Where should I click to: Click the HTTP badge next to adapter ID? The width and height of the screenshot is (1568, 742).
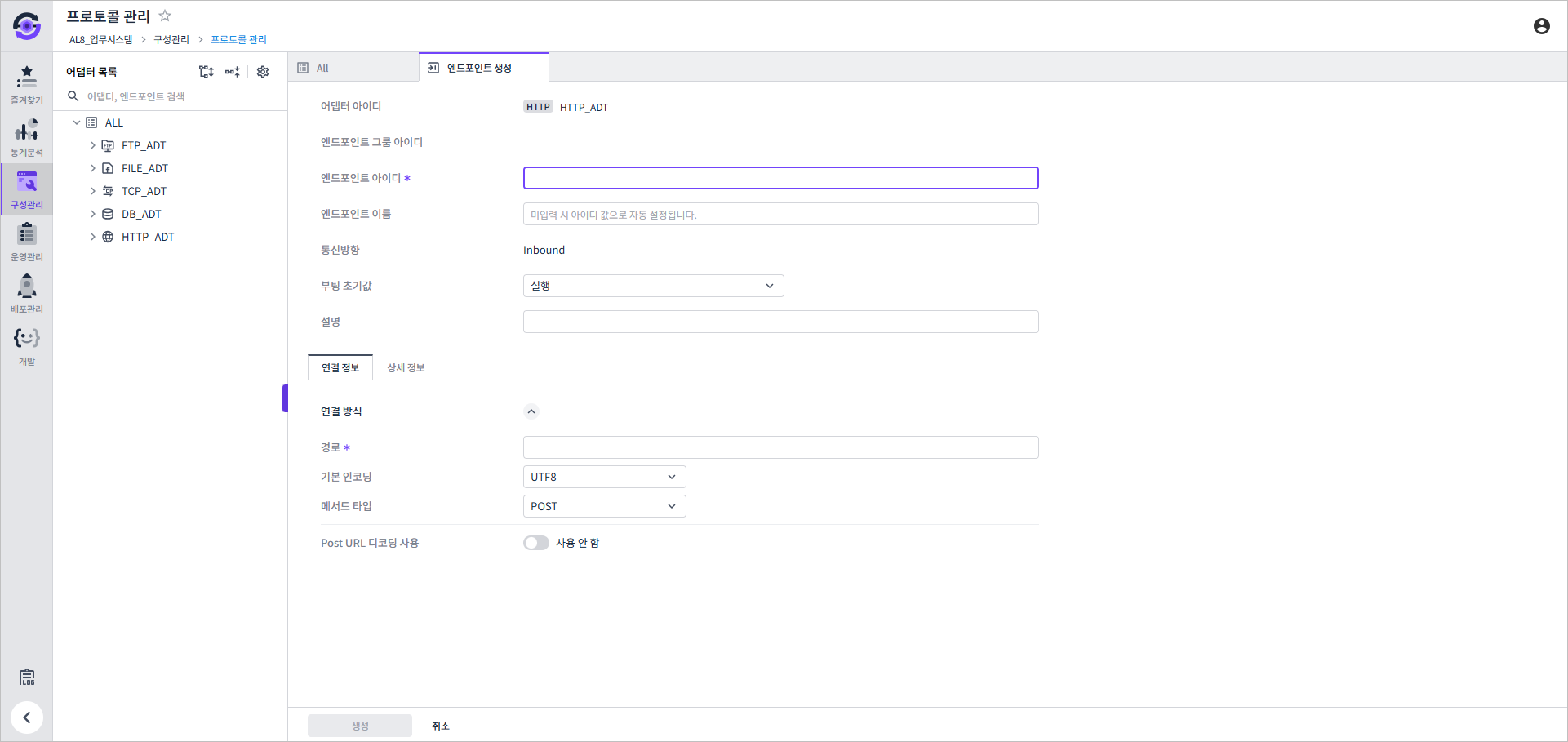point(538,107)
